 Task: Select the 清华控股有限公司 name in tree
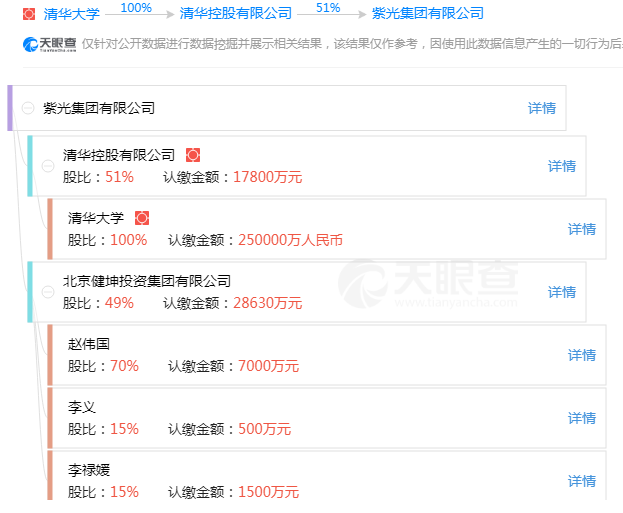click(119, 155)
